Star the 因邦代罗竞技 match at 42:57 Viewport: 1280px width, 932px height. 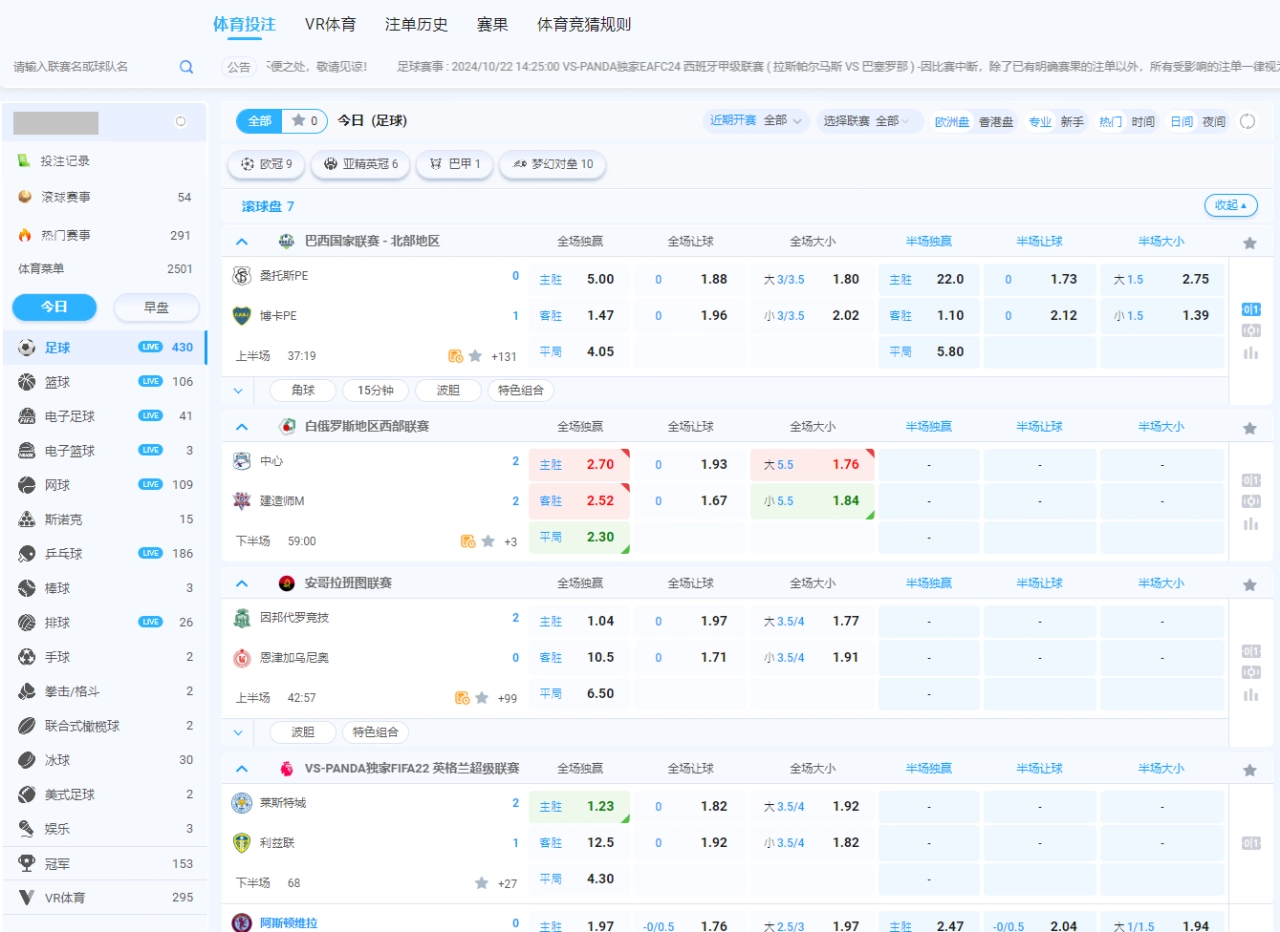tap(481, 698)
